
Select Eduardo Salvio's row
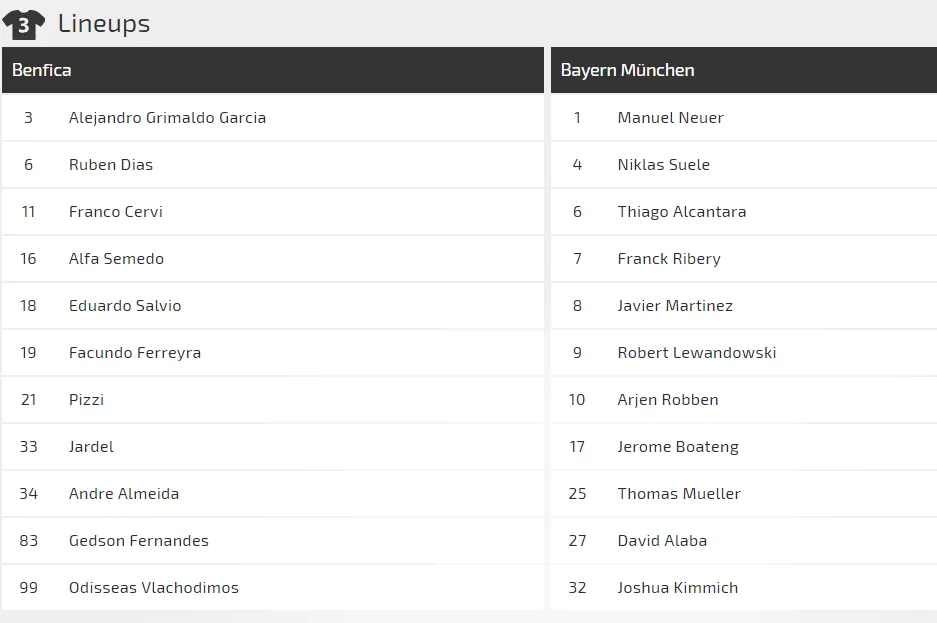click(x=125, y=305)
